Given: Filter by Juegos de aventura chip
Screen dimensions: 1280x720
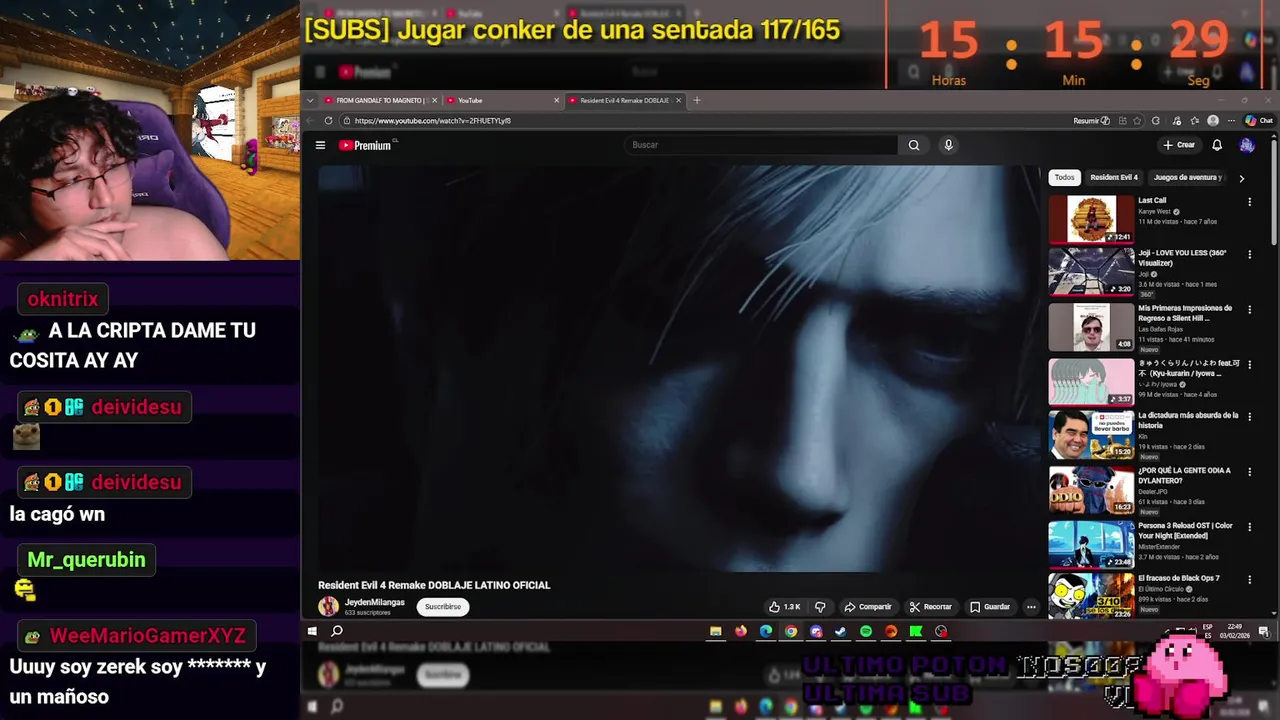Looking at the screenshot, I should (1187, 178).
